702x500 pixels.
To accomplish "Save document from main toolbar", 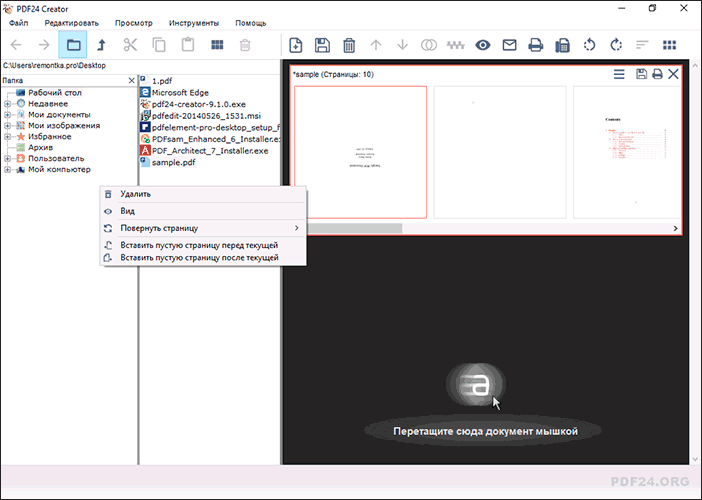I will tap(322, 45).
